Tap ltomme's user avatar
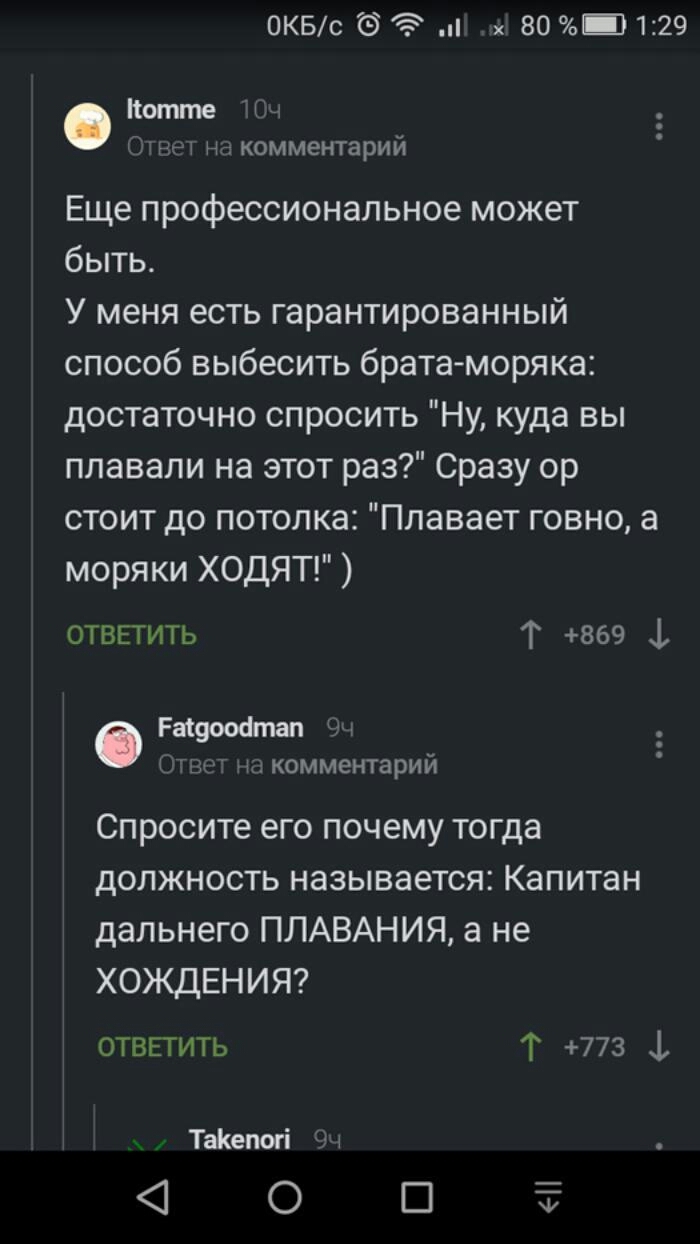The image size is (700, 1244). point(88,127)
